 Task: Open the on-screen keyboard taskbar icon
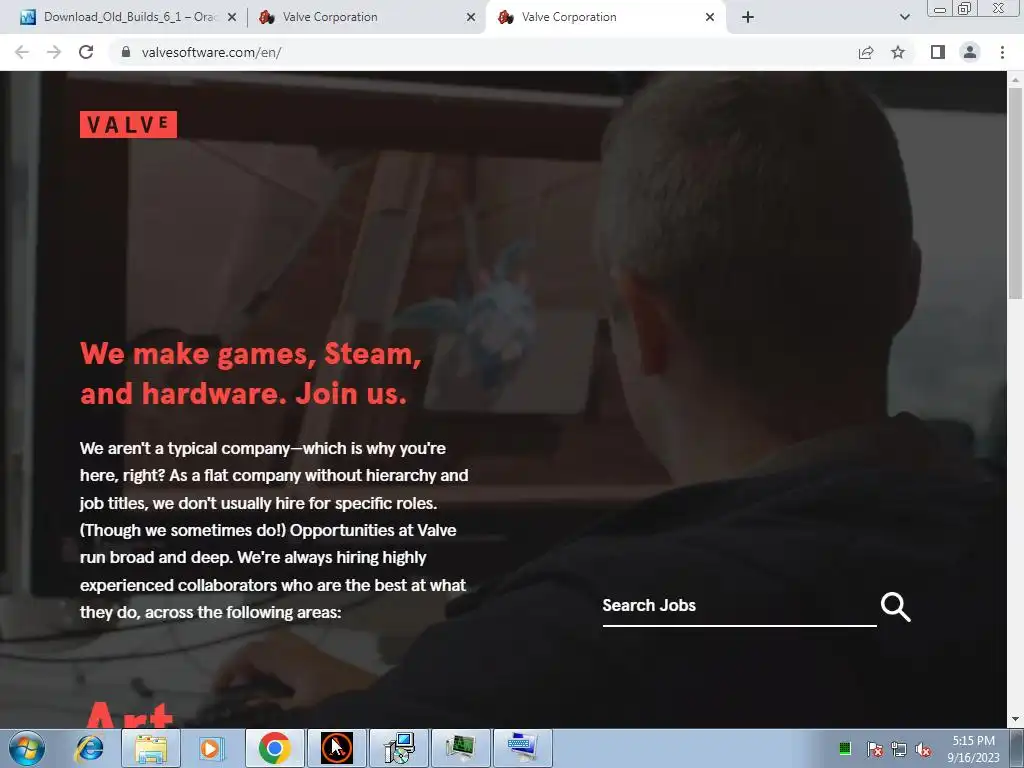[x=523, y=748]
